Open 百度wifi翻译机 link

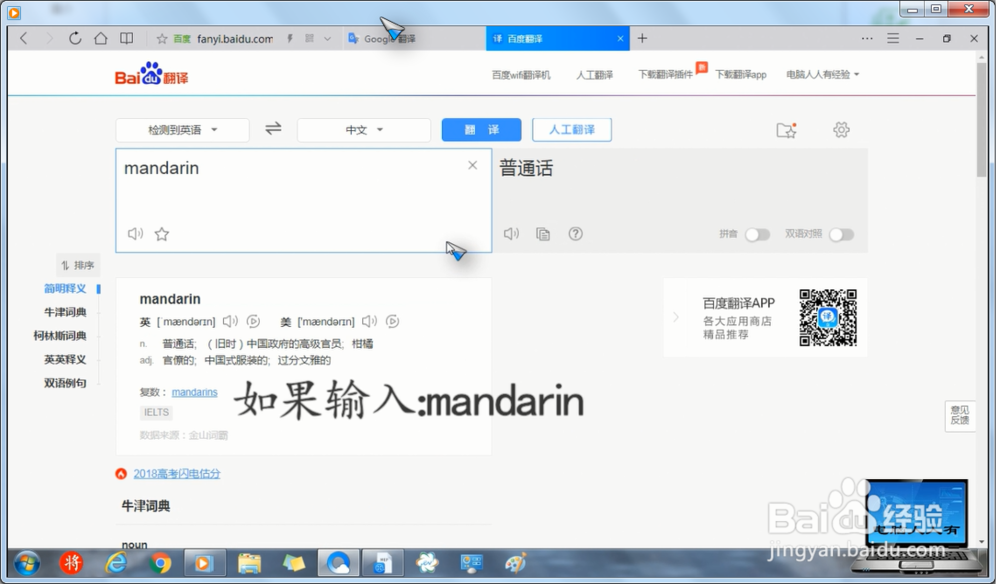(x=521, y=75)
